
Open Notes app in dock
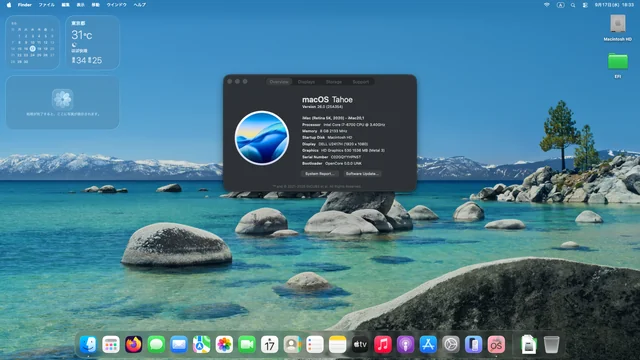tap(338, 344)
